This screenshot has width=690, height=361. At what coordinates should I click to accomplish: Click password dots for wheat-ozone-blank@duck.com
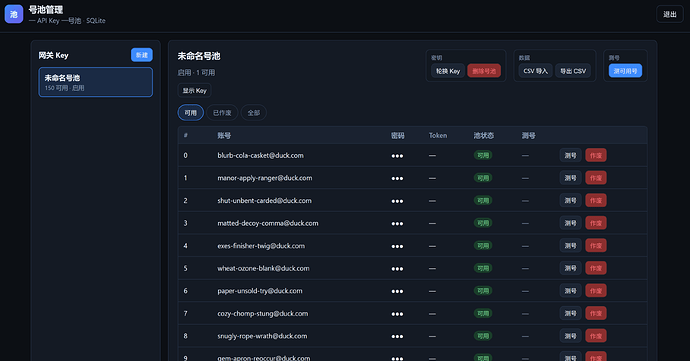[397, 269]
